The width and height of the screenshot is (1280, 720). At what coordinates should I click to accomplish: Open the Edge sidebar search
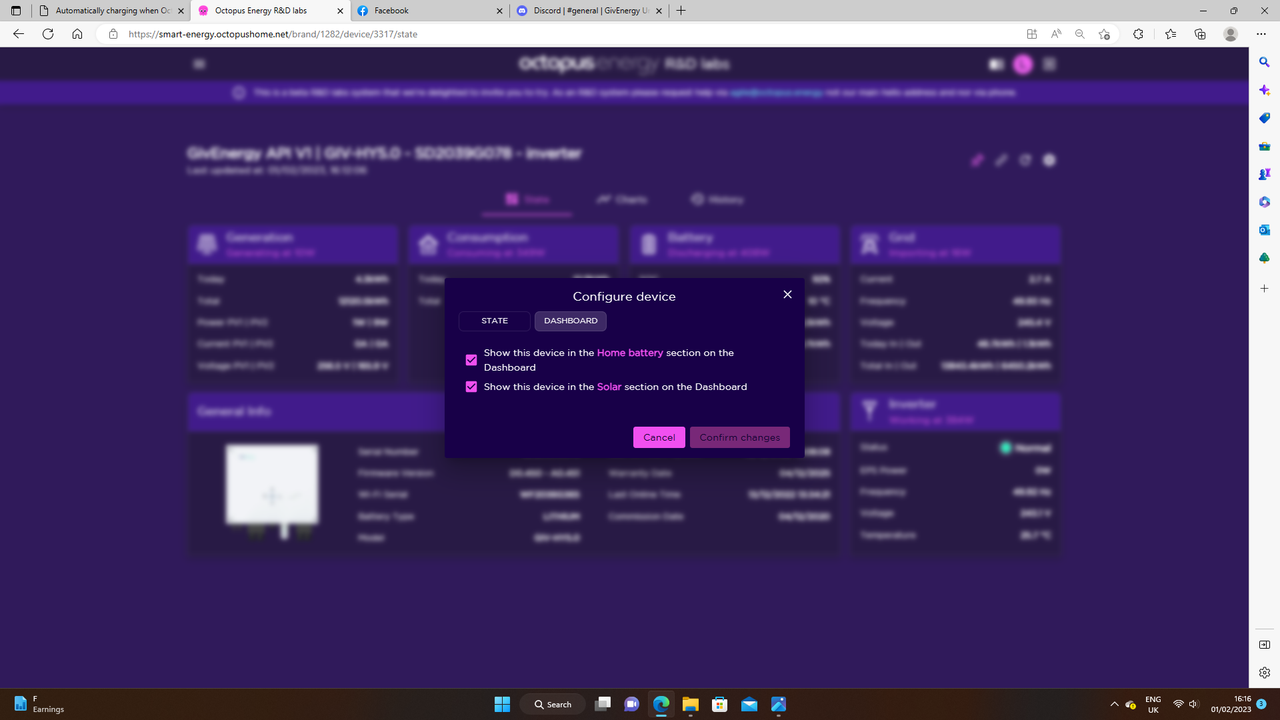tap(1264, 62)
